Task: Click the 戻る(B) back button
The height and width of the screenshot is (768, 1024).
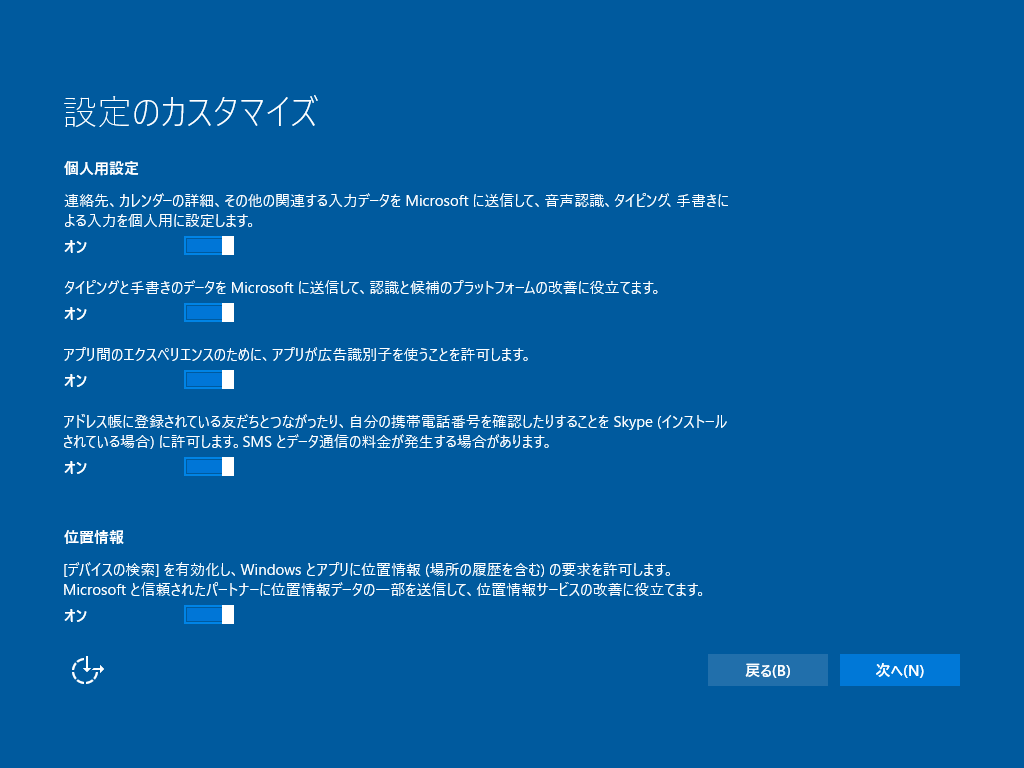Action: point(768,670)
